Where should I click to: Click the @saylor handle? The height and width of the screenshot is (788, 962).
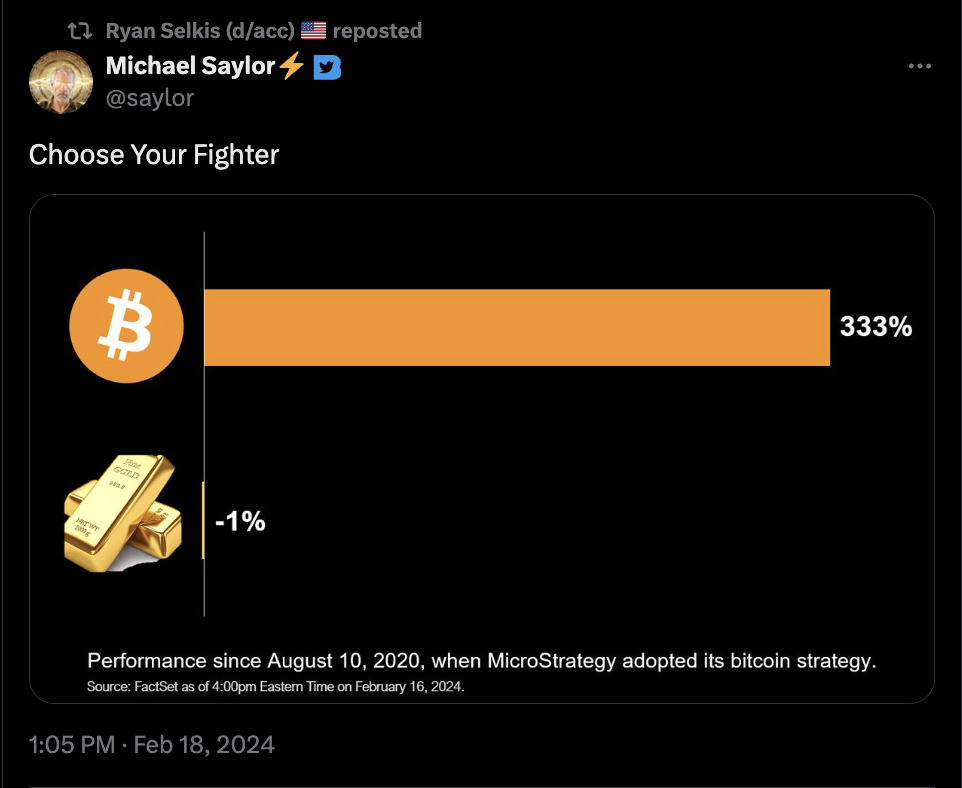pyautogui.click(x=149, y=97)
